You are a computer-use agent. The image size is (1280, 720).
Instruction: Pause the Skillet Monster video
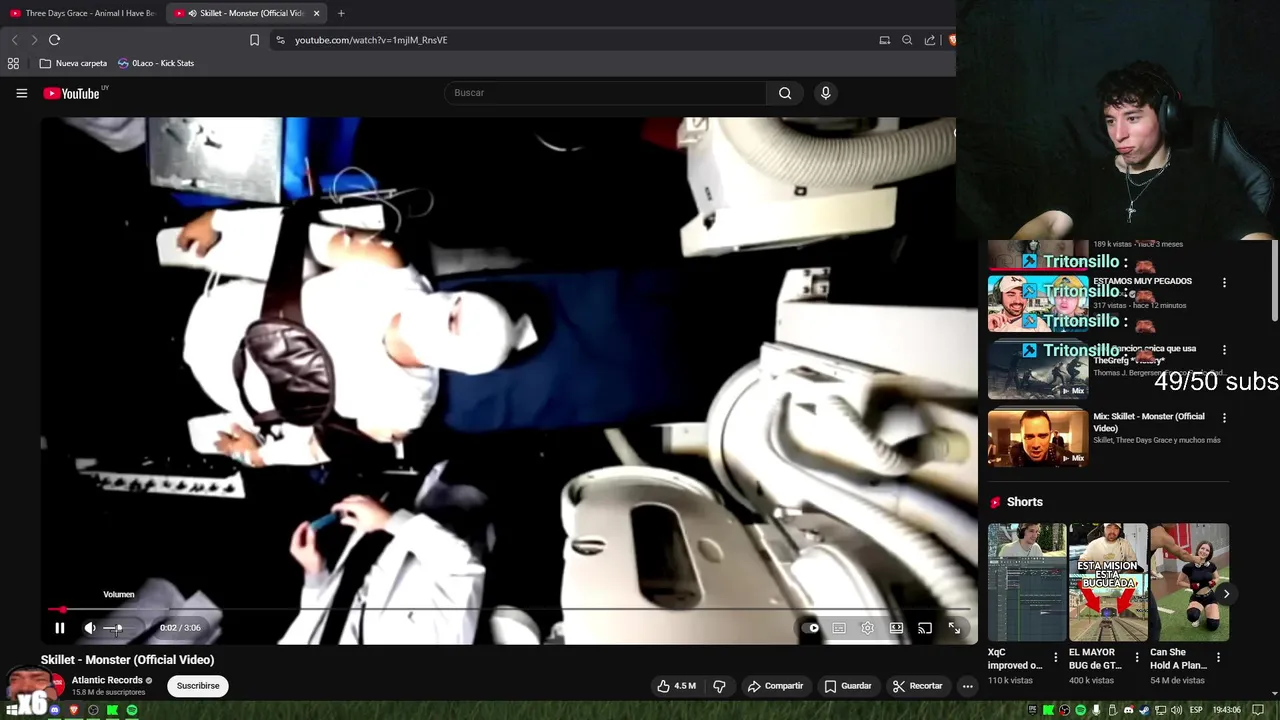click(59, 628)
